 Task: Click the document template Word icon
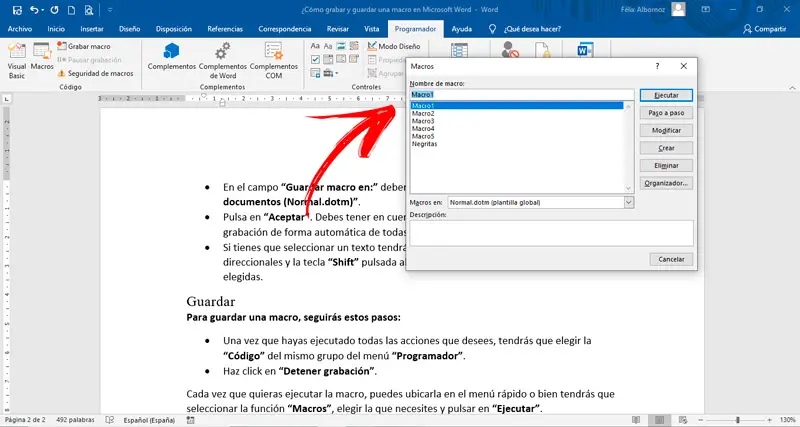pyautogui.click(x=585, y=50)
